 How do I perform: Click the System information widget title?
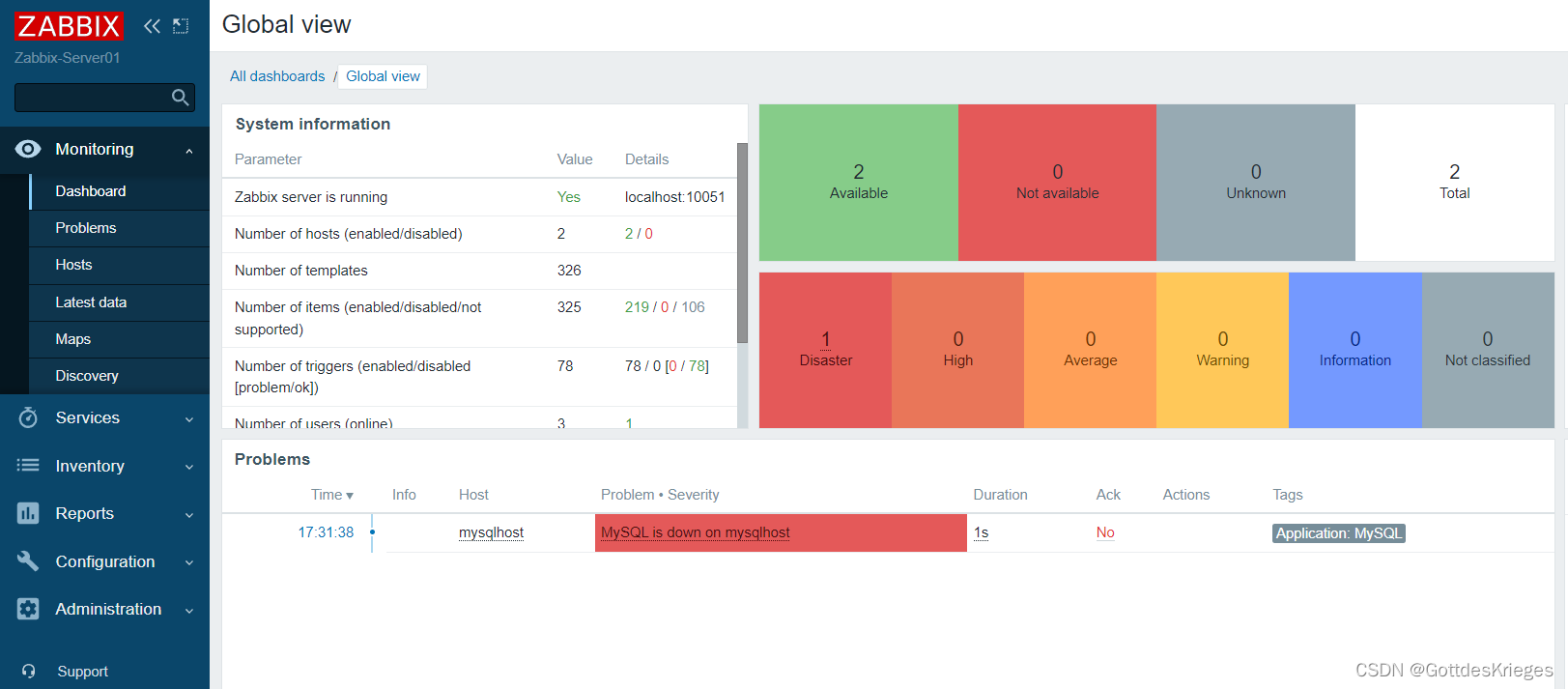pyautogui.click(x=313, y=124)
